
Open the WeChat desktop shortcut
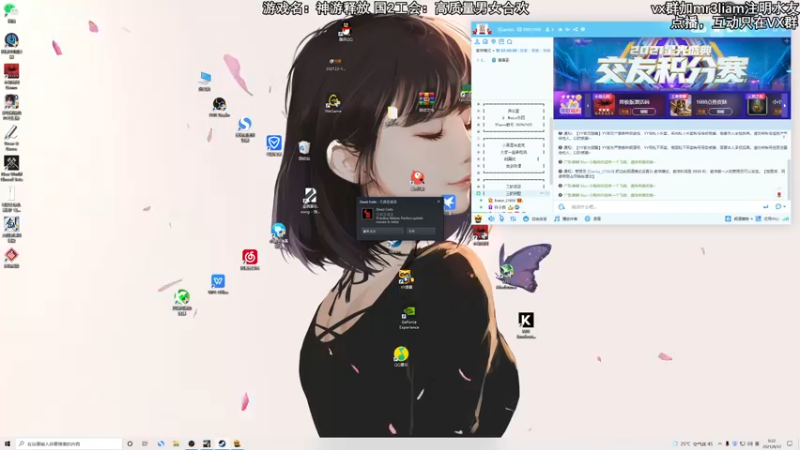click(x=10, y=12)
